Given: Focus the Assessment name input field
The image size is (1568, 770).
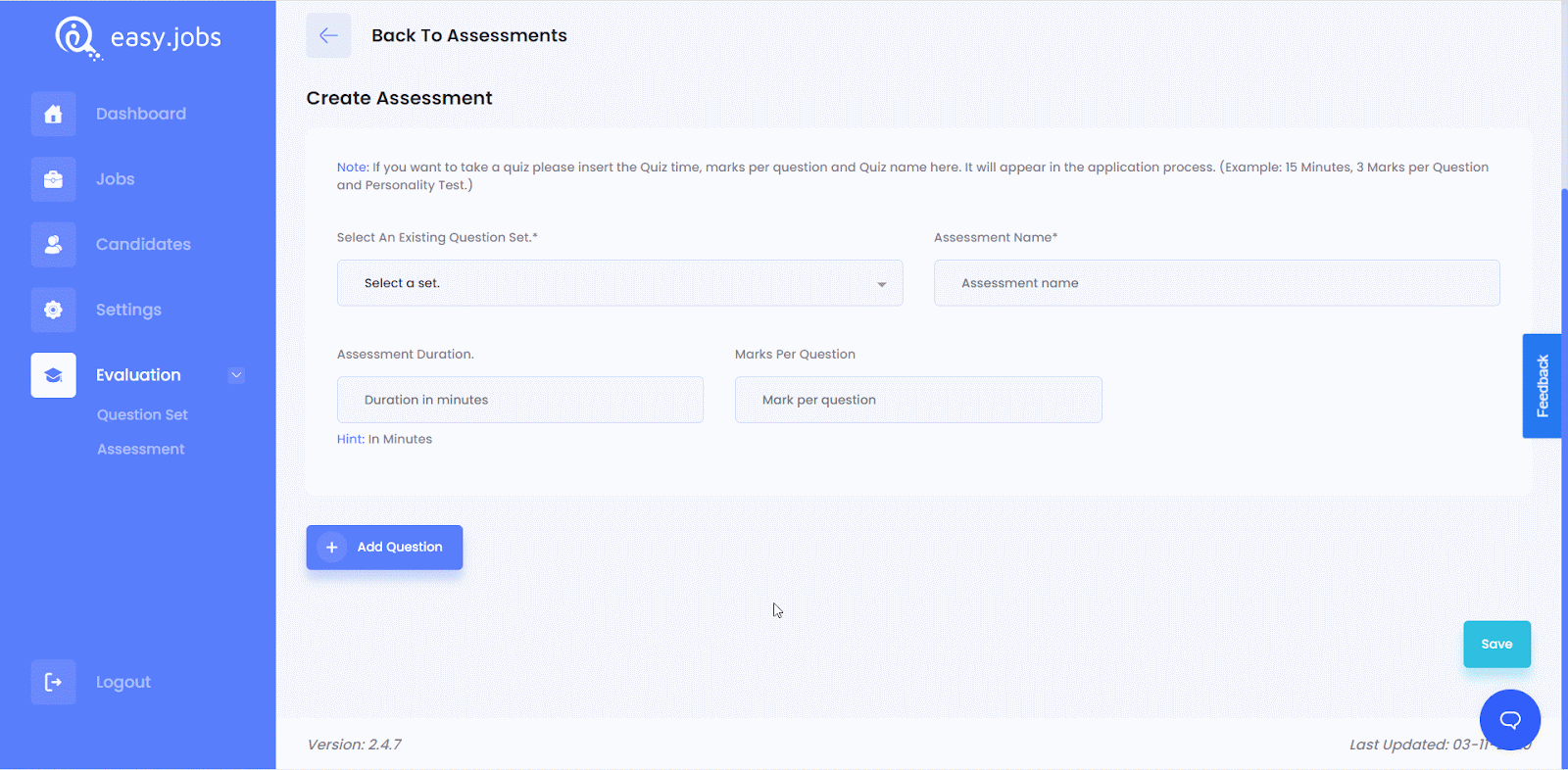Looking at the screenshot, I should pos(1216,283).
